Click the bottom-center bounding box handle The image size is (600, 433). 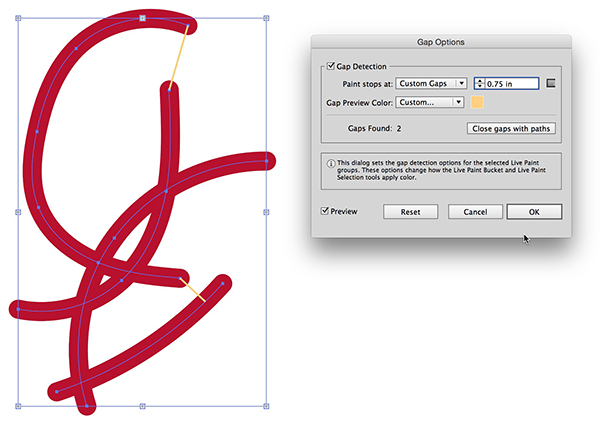tap(142, 406)
